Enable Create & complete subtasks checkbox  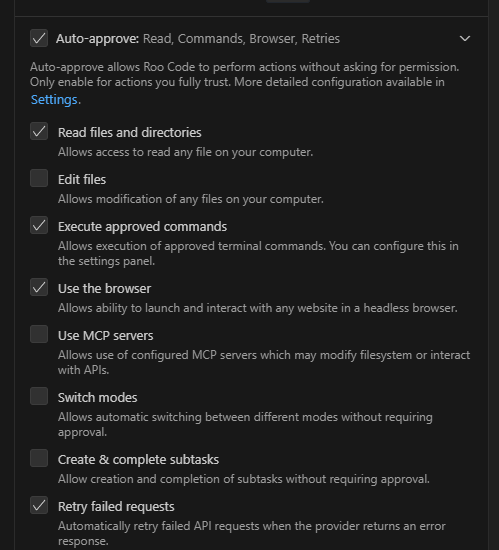pos(39,458)
